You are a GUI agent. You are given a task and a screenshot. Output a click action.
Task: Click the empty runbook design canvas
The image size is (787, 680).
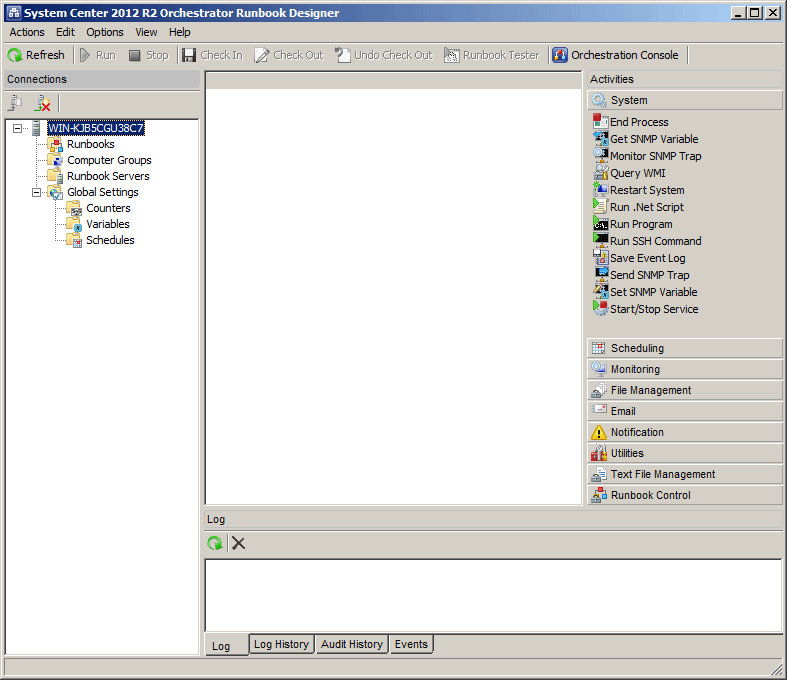pos(394,296)
